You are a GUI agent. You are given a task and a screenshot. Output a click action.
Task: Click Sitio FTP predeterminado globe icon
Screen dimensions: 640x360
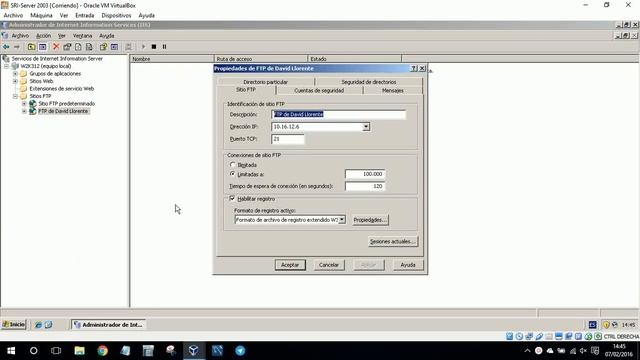tap(33, 104)
